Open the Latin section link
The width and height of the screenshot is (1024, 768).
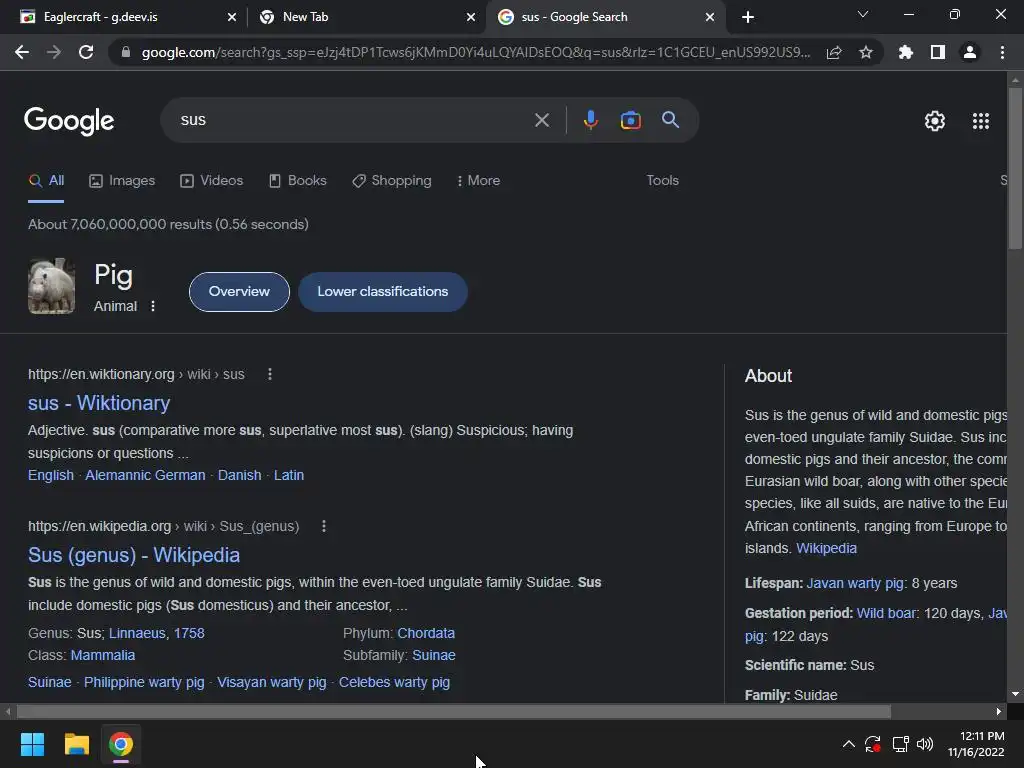[x=289, y=475]
